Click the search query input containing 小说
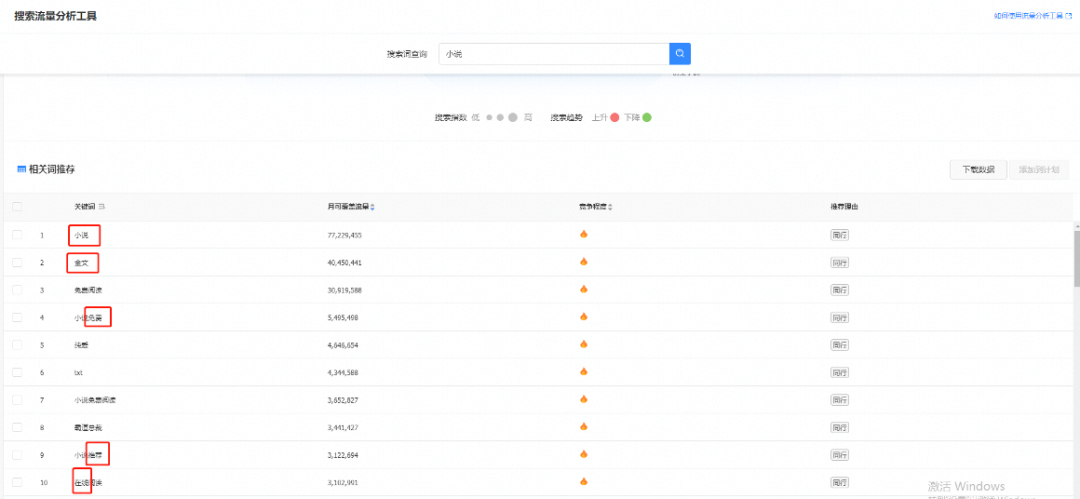 [552, 54]
